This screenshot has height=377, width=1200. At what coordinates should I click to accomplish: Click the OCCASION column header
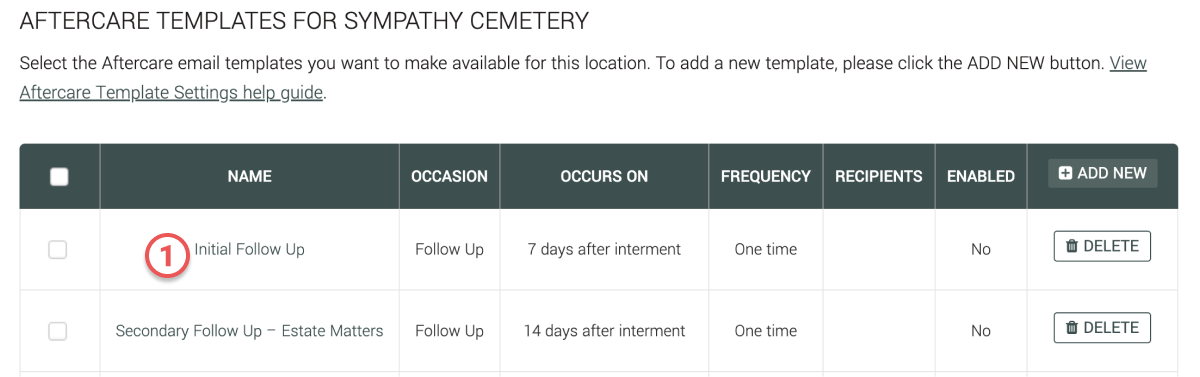click(x=450, y=176)
